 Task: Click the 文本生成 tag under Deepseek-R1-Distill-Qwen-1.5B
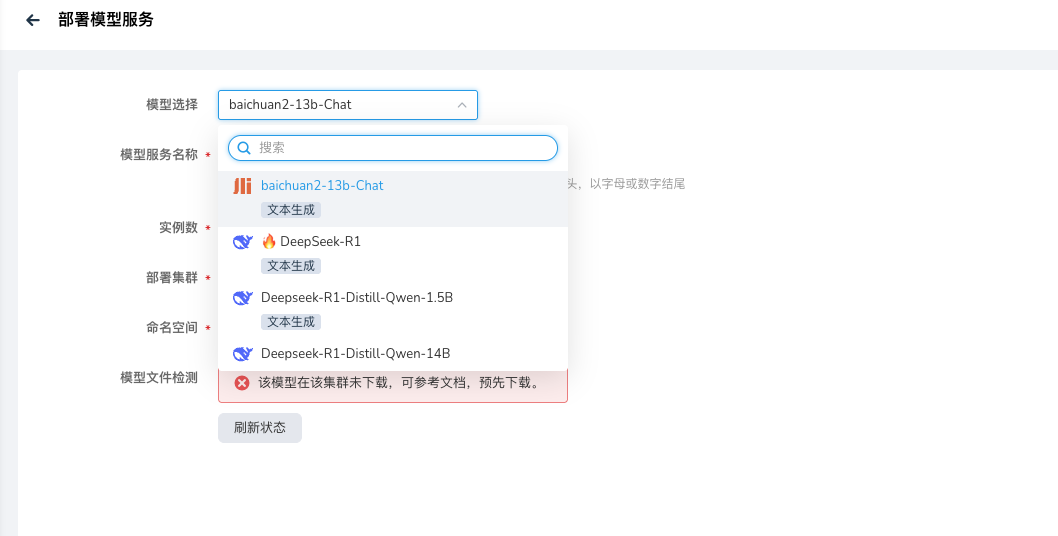click(291, 322)
